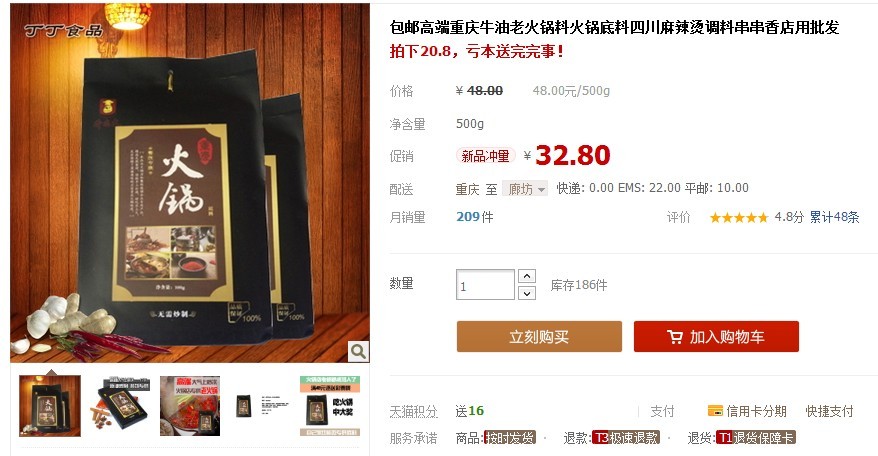
Task: Click the 退货保障卡 return guarantee badge
Action: tap(756, 438)
